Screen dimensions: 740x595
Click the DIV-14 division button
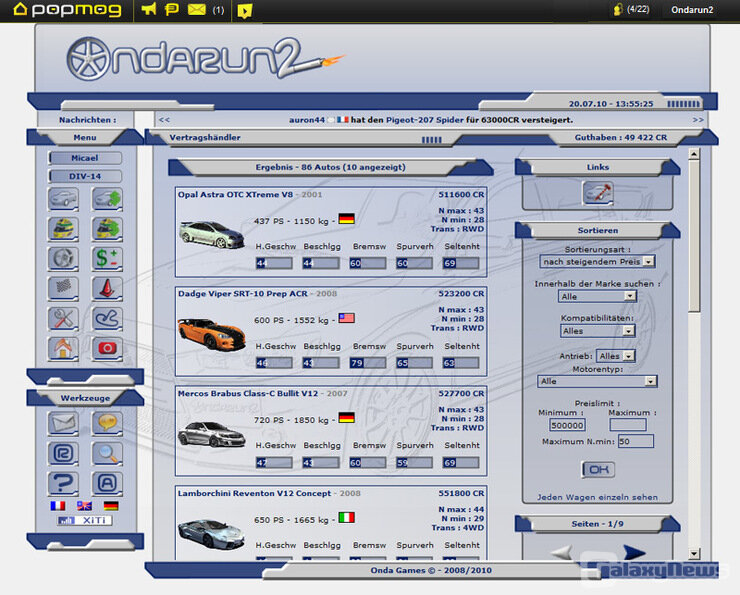[x=85, y=176]
